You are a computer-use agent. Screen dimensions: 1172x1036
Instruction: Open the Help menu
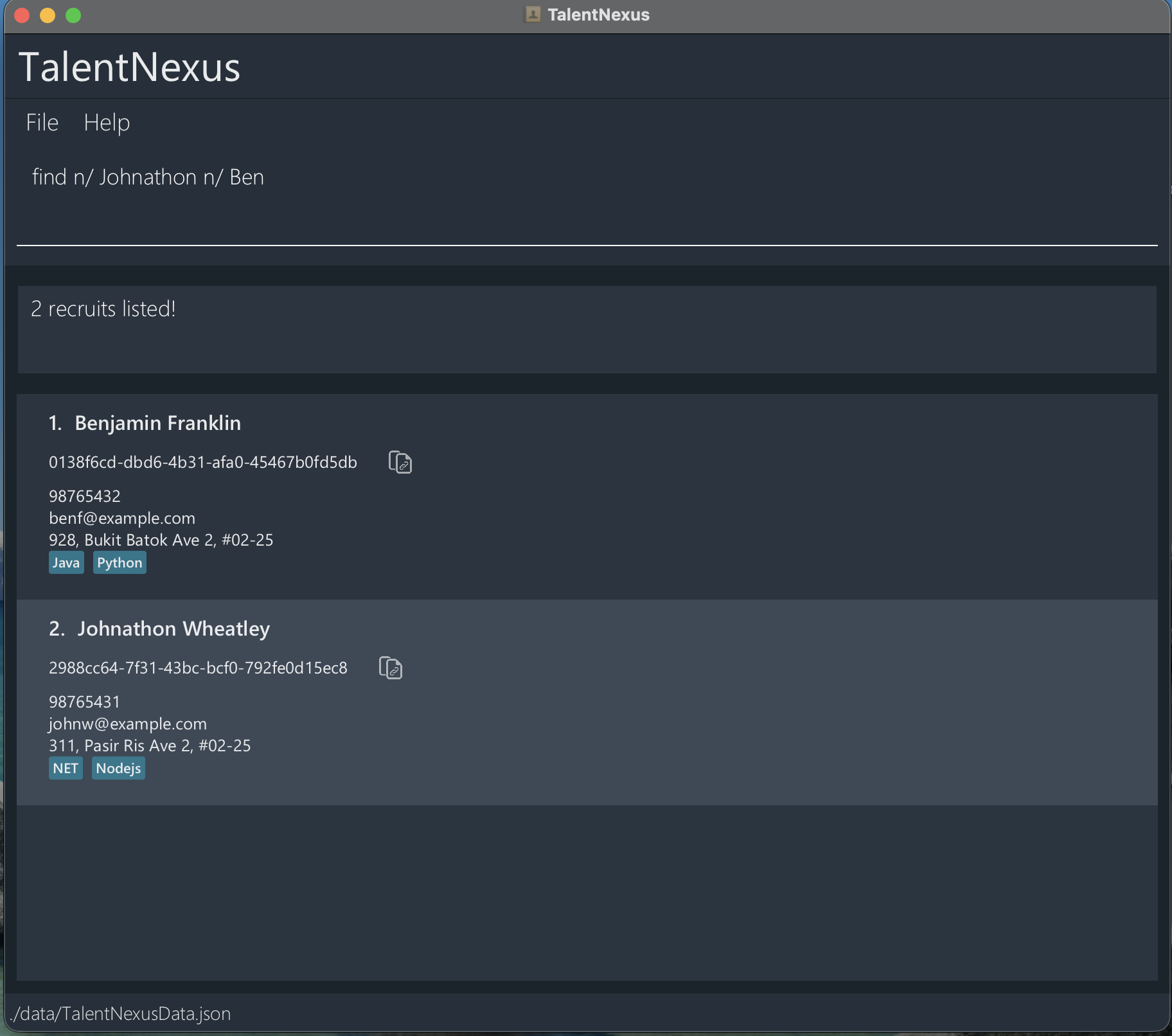point(107,122)
